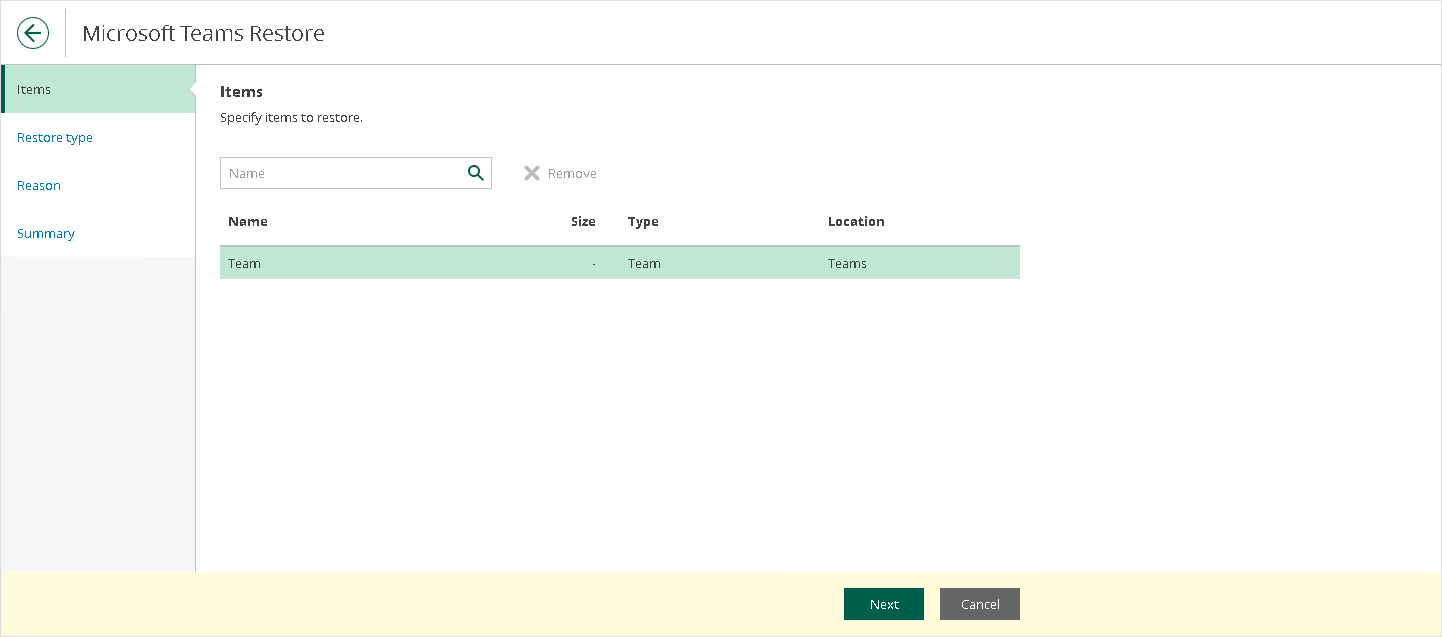Click the Remove X icon
The width and height of the screenshot is (1442, 637).
(x=532, y=173)
